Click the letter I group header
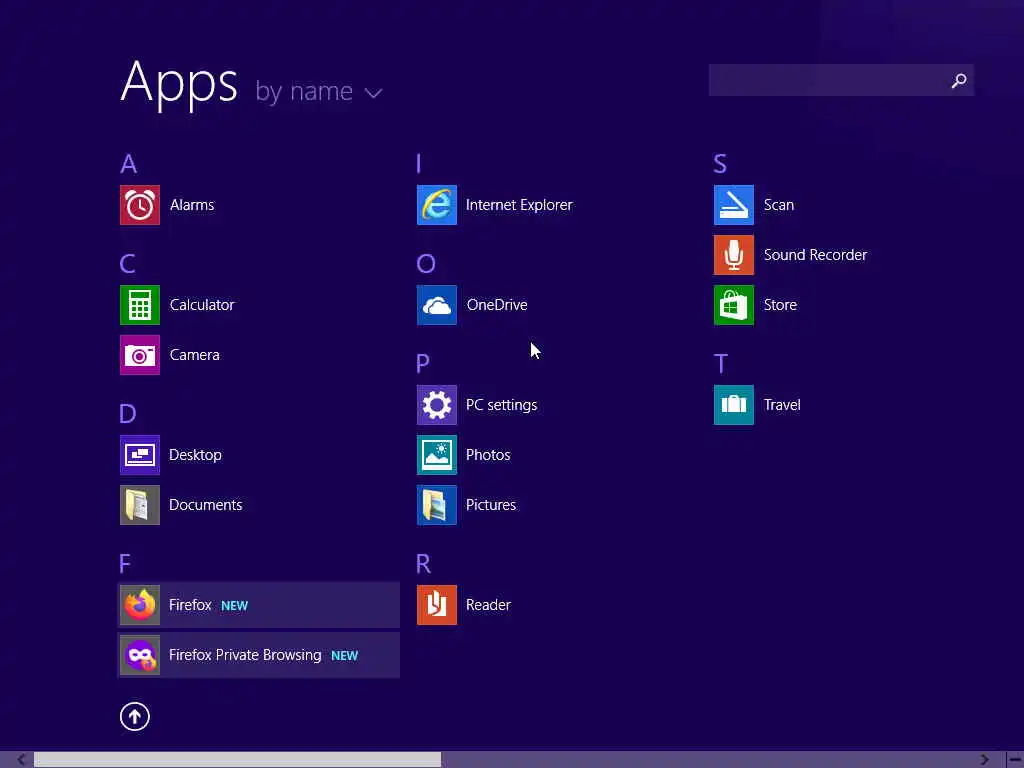The width and height of the screenshot is (1024, 768). click(419, 164)
